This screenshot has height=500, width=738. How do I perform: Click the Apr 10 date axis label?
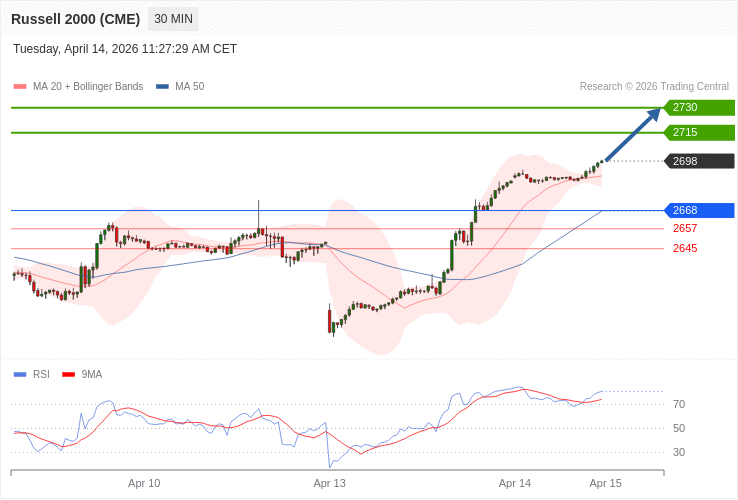144,483
